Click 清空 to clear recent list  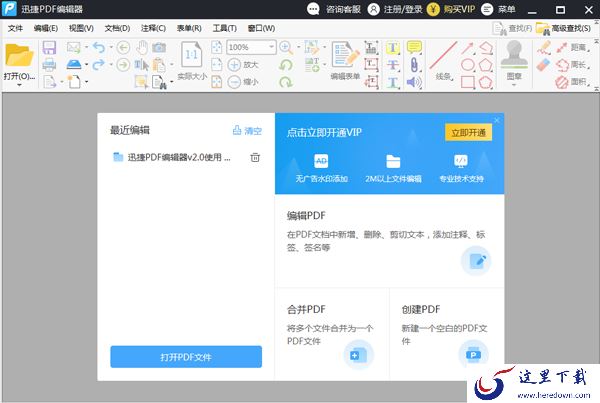247,131
